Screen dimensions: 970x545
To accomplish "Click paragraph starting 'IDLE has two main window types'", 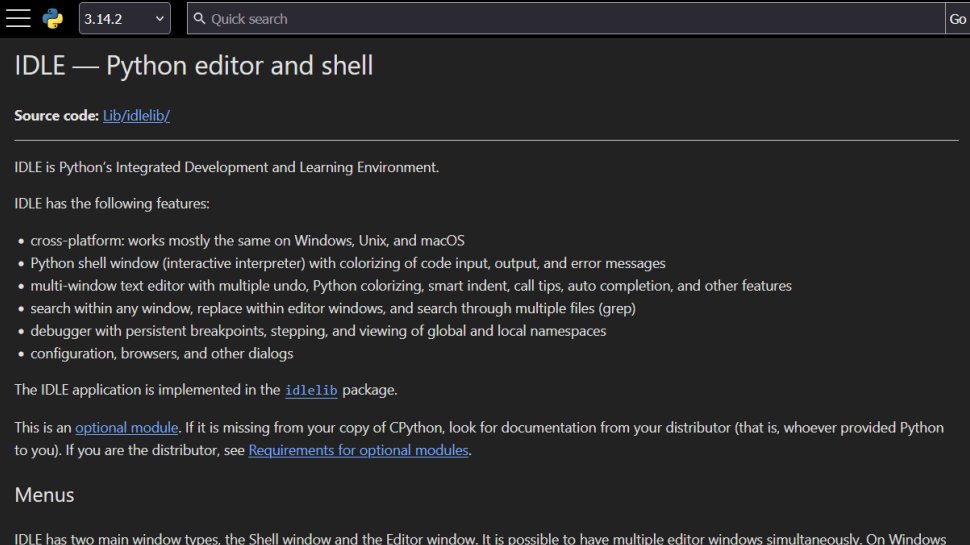I will pos(480,539).
